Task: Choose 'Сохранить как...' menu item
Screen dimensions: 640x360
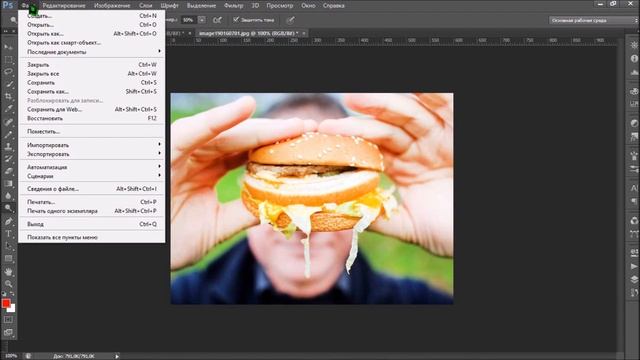Action: tap(92, 91)
